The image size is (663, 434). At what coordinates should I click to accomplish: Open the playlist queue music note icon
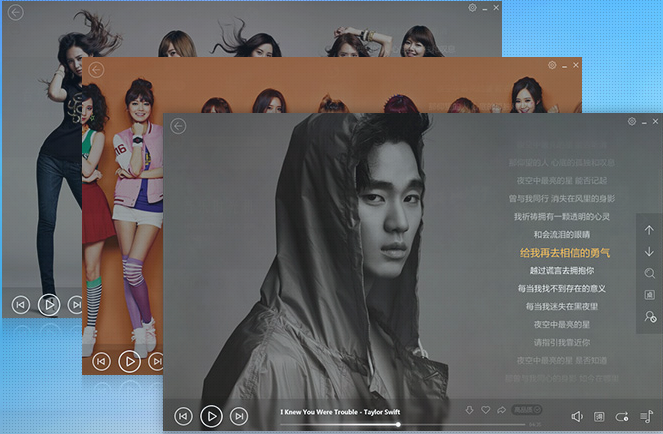point(647,417)
